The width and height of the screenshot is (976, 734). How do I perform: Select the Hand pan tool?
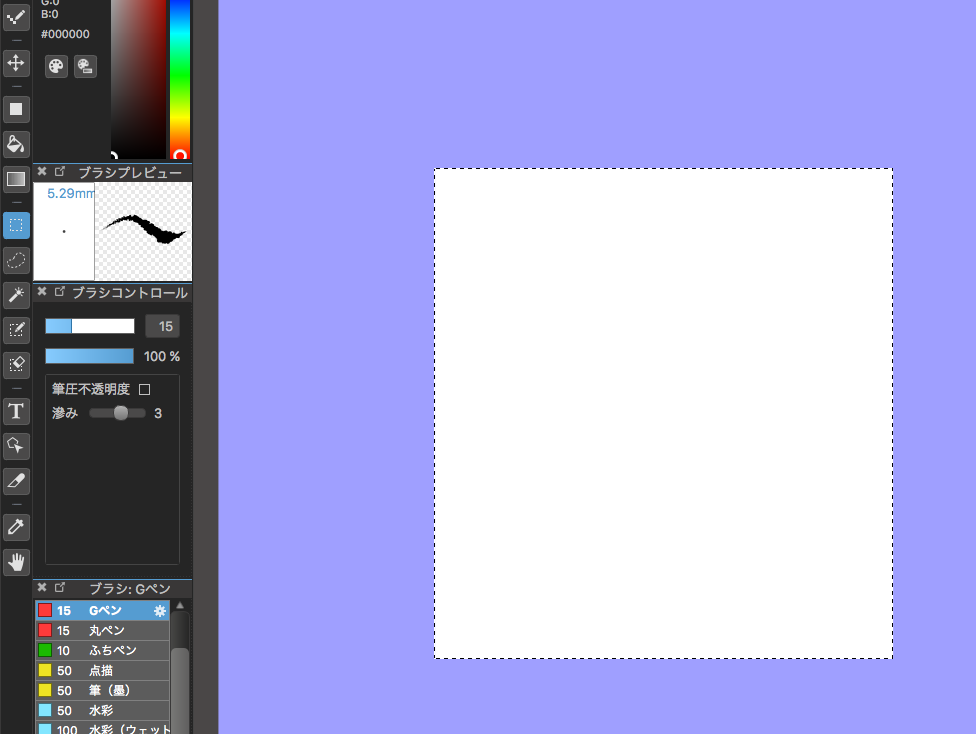coord(16,562)
